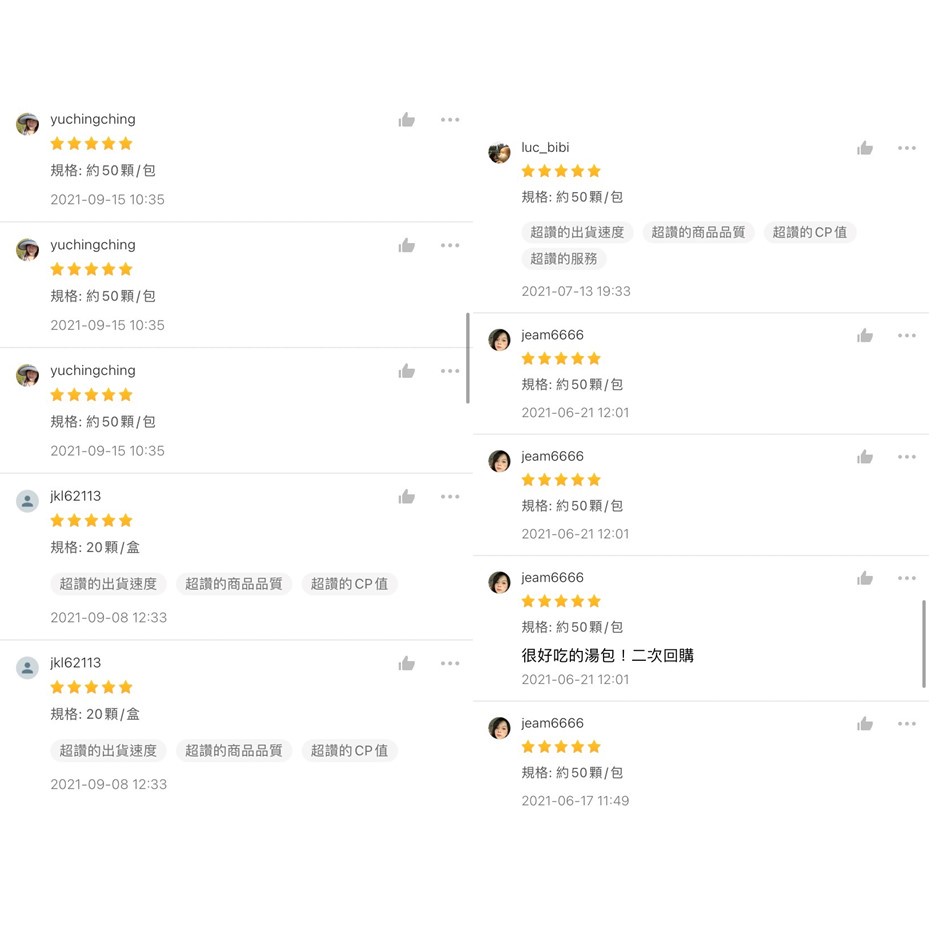Open the luc_bibi username profile link
This screenshot has width=945, height=945.
[545, 147]
